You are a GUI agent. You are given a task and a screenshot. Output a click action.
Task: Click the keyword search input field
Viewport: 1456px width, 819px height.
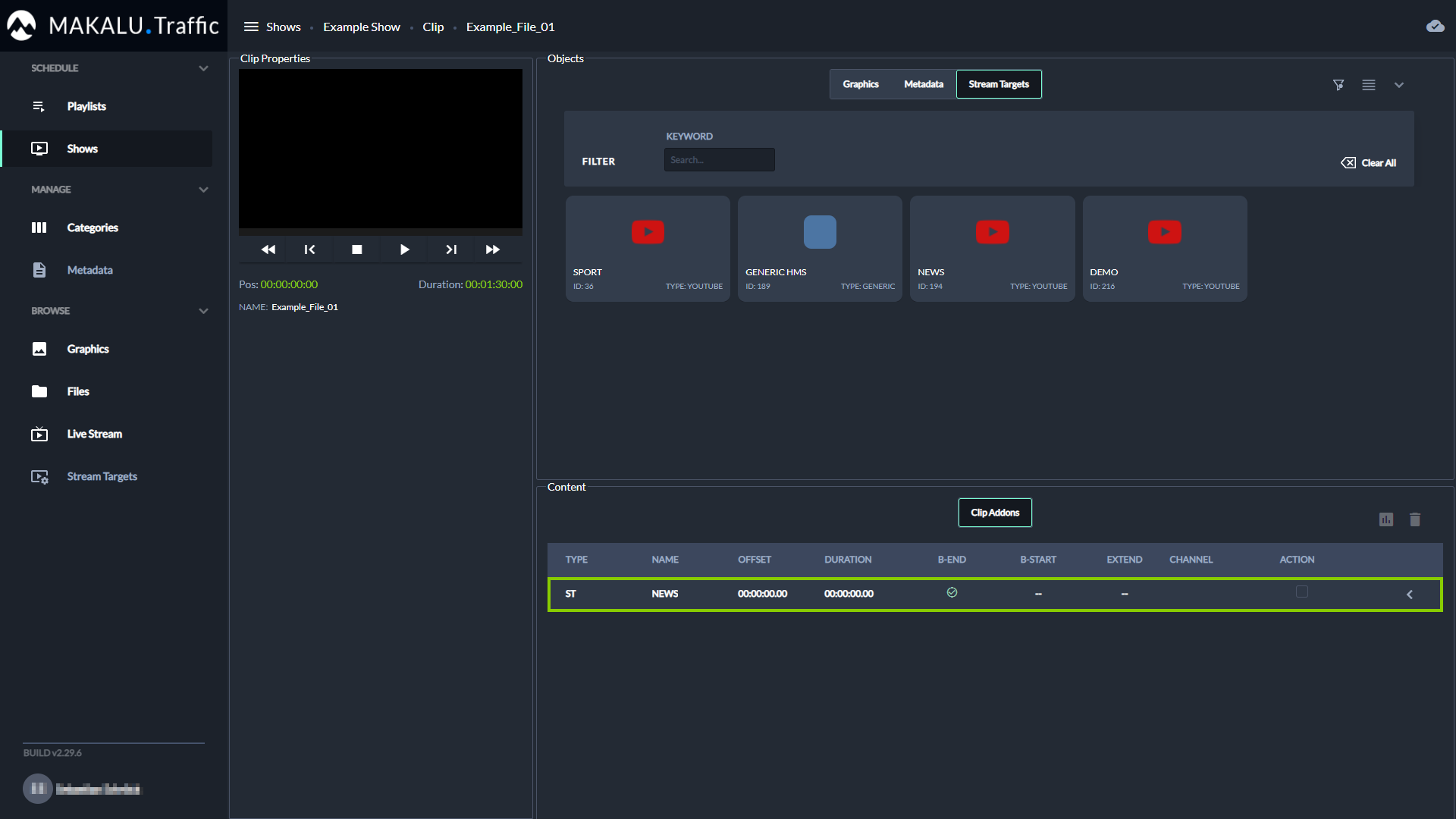click(x=719, y=160)
